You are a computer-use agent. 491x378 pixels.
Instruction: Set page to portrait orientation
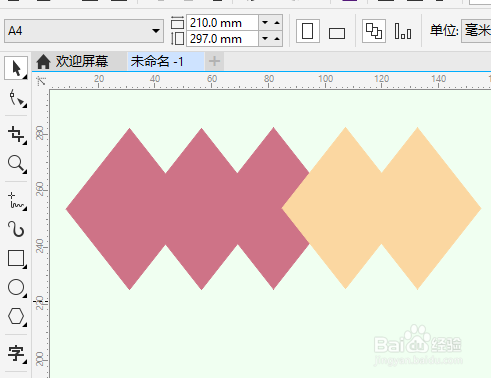[308, 31]
